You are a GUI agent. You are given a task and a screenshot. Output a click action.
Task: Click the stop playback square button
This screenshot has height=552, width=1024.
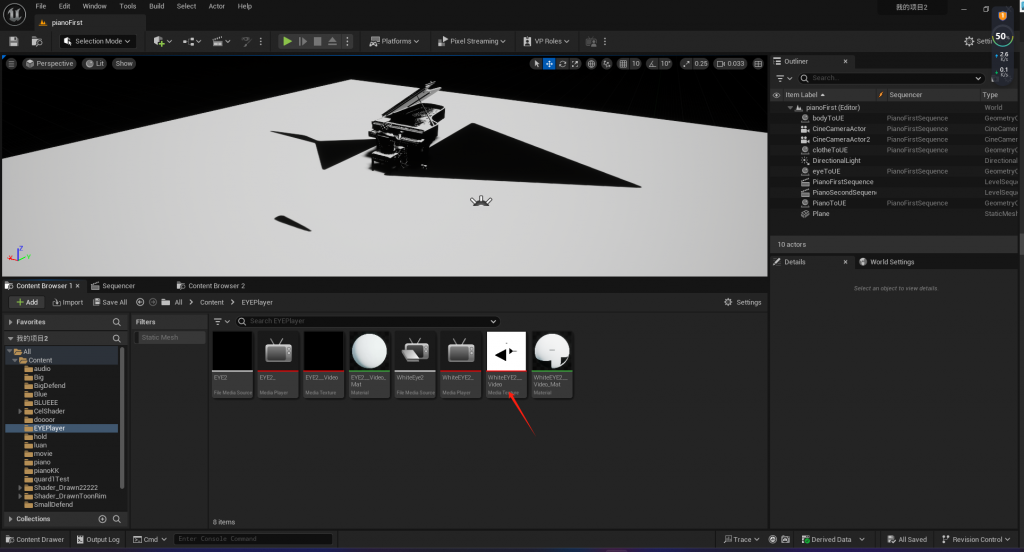click(317, 41)
